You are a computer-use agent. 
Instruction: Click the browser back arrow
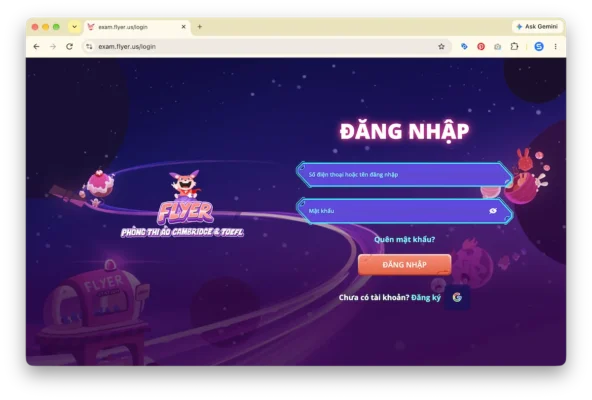click(x=36, y=46)
